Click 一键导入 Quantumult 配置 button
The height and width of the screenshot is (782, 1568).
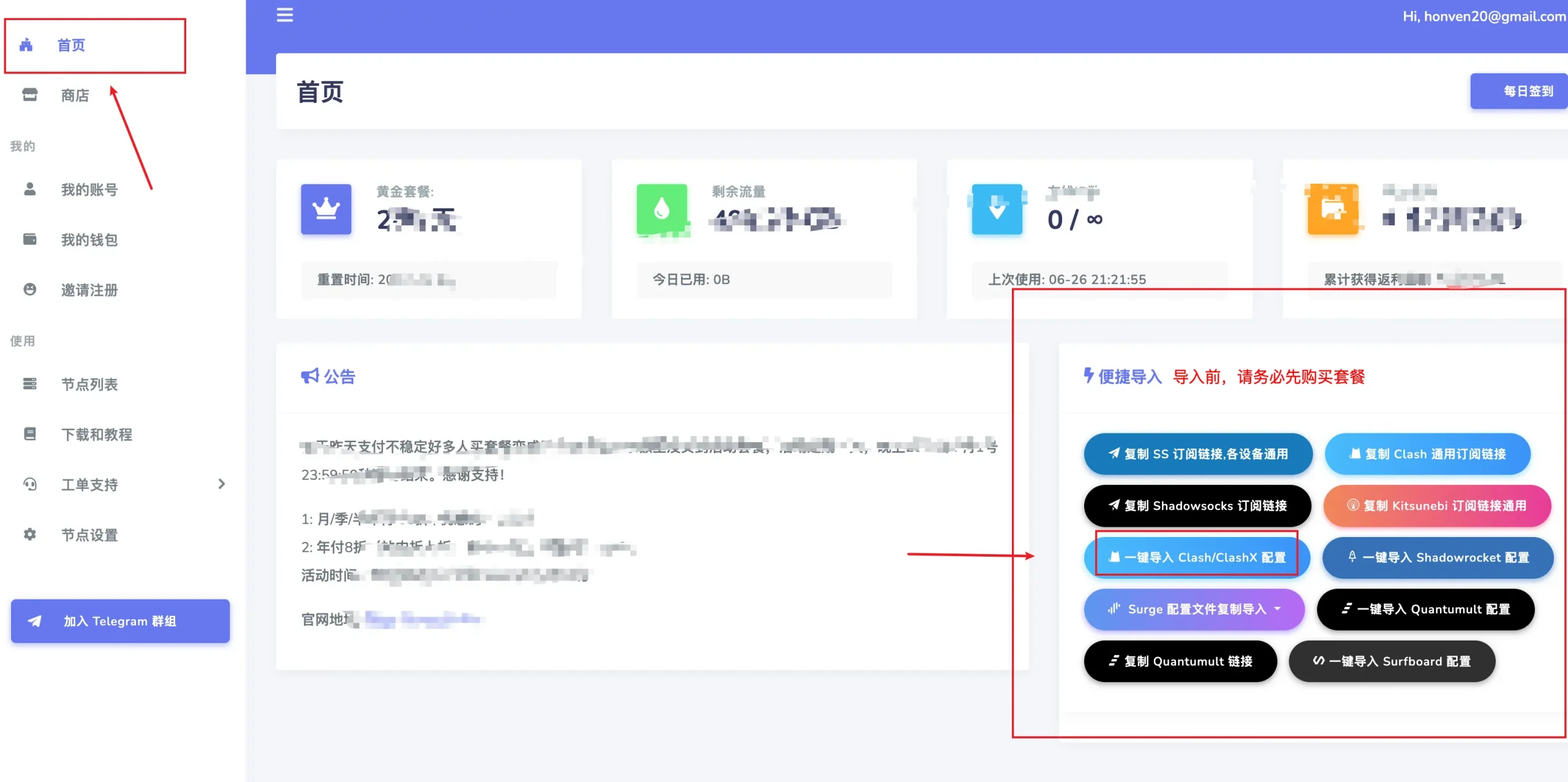[x=1425, y=609]
